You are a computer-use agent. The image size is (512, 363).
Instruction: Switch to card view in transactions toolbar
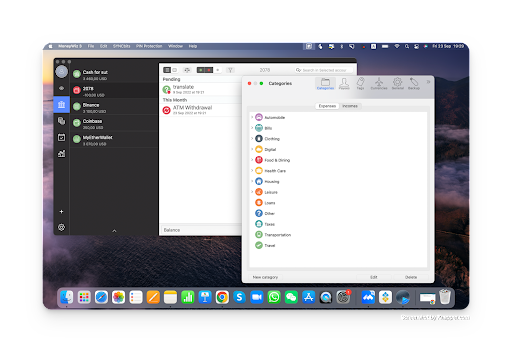pos(175,70)
